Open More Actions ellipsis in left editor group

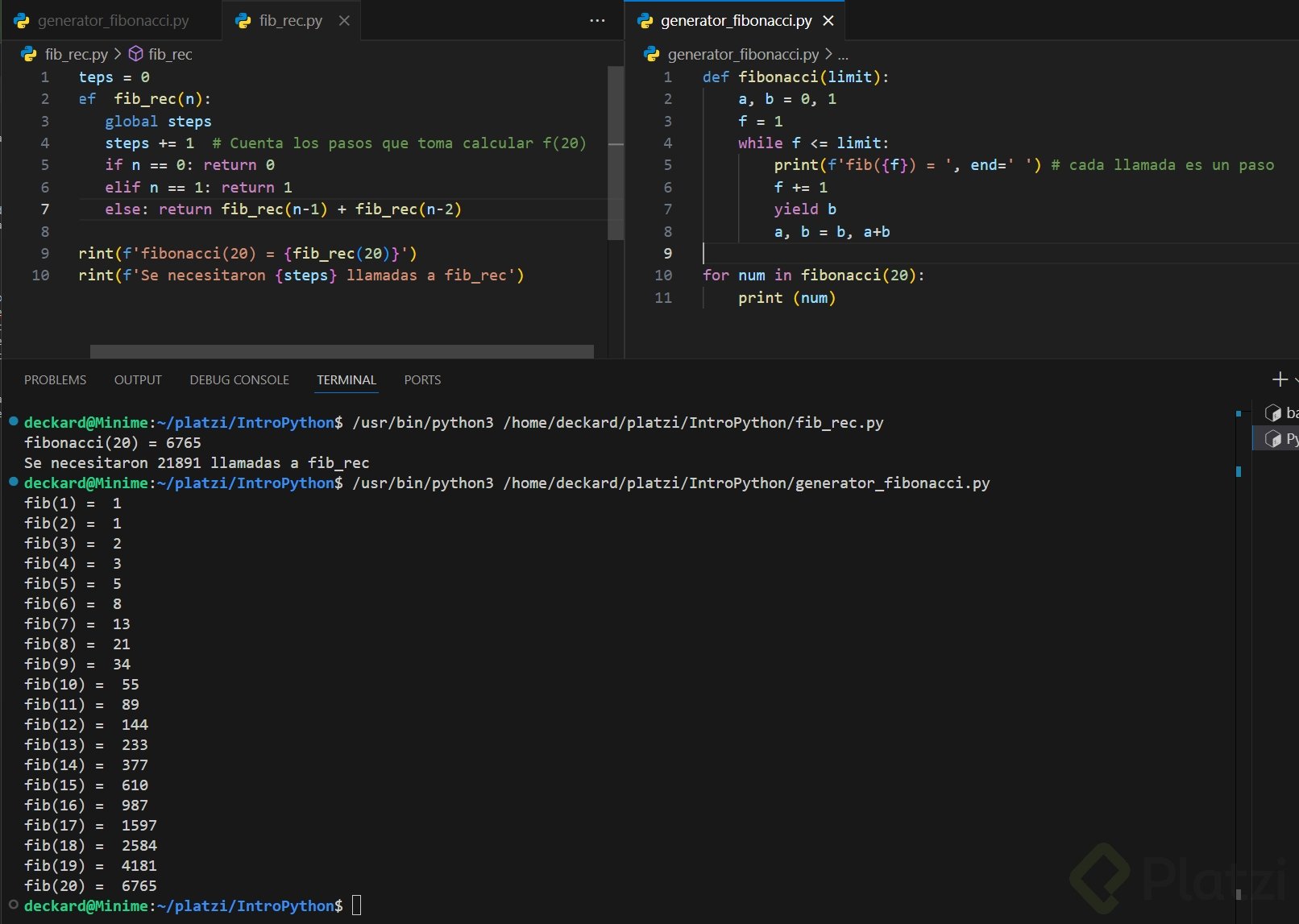click(x=597, y=21)
